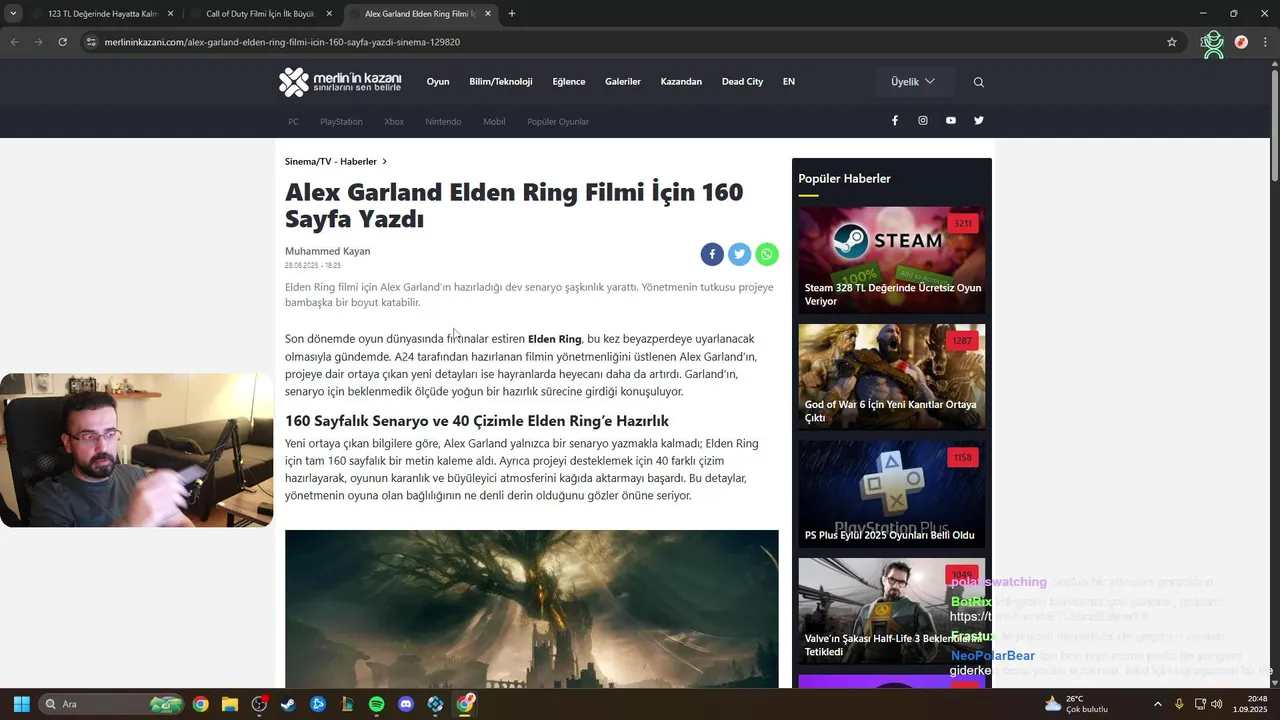
Task: Open the Chrome profile avatar
Action: coord(1241,42)
